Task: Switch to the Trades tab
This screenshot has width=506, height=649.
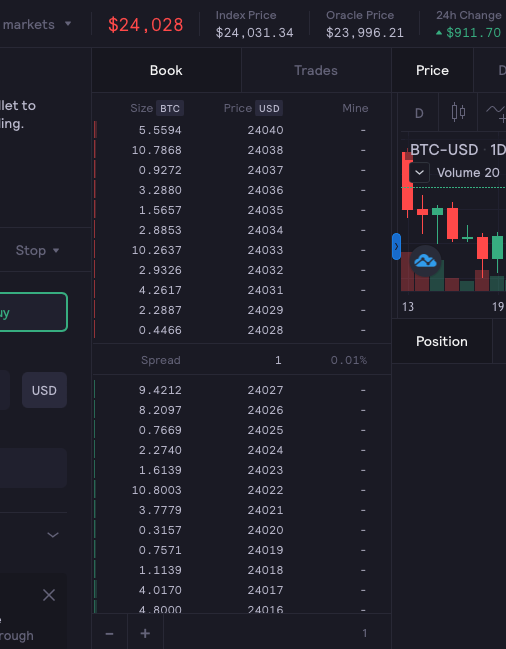Action: click(316, 70)
